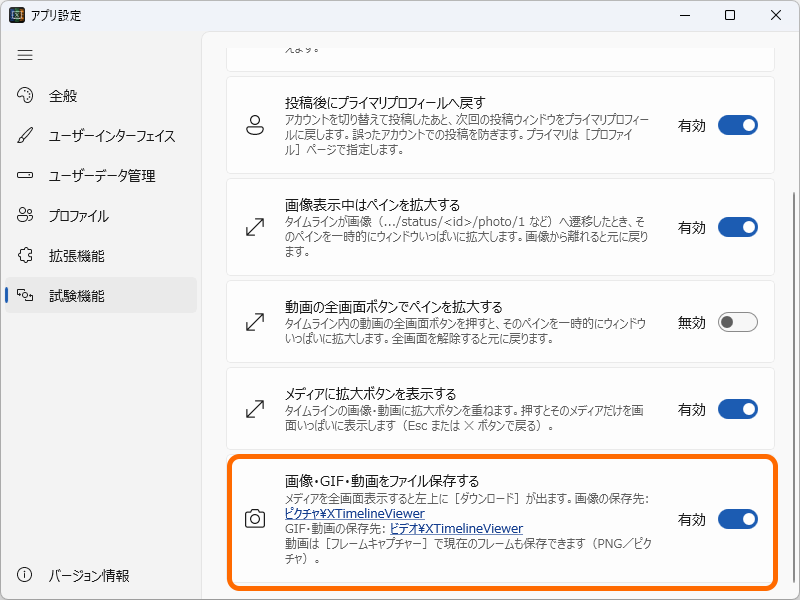The height and width of the screenshot is (600, 800).
Task: Click the アプリ設定 window title text
Action: coord(56,15)
